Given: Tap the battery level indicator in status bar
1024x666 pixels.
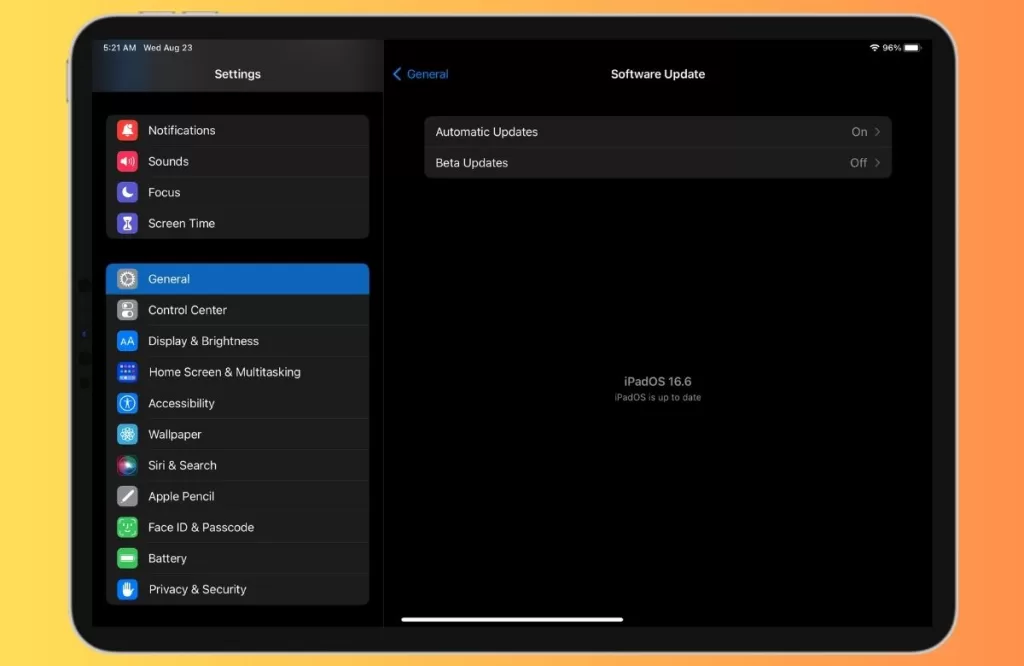Looking at the screenshot, I should pos(912,48).
